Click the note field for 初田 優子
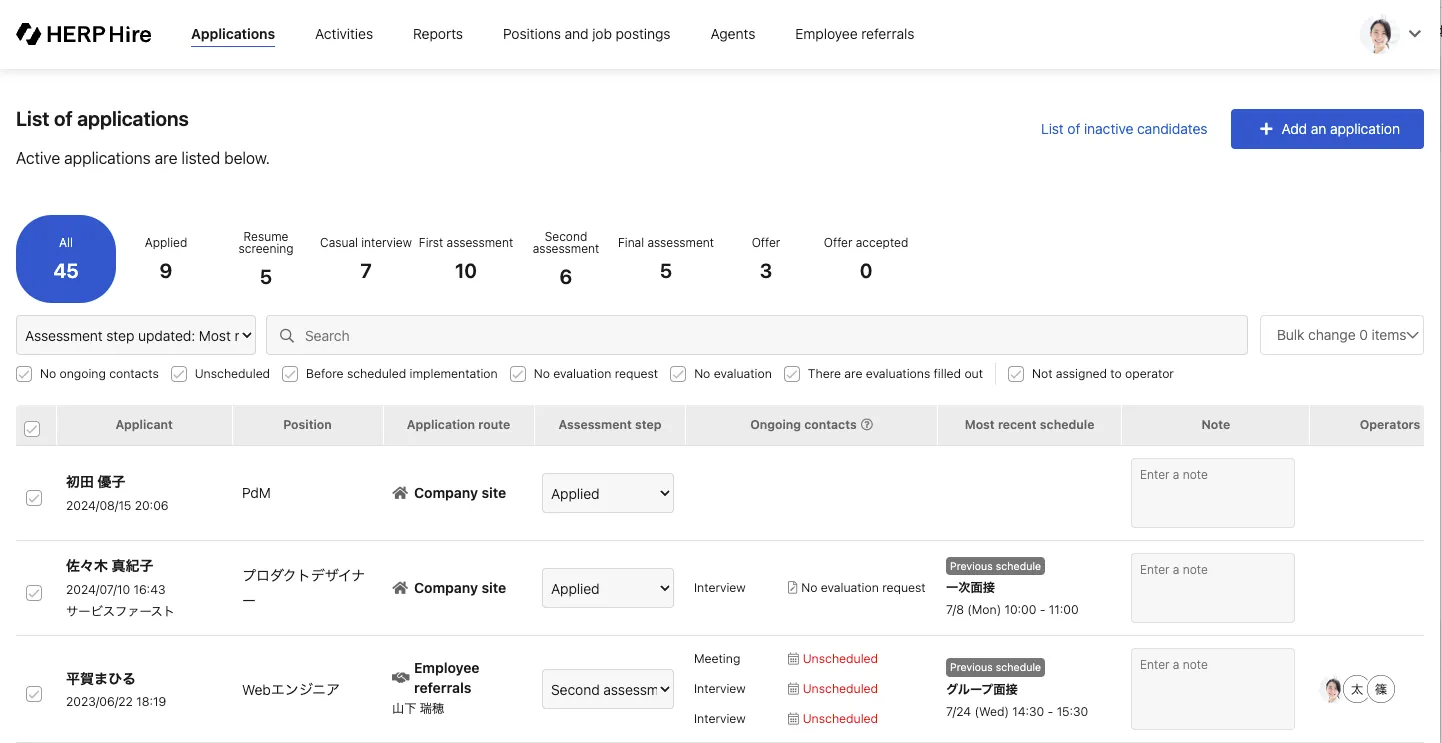This screenshot has height=743, width=1442. [1212, 492]
